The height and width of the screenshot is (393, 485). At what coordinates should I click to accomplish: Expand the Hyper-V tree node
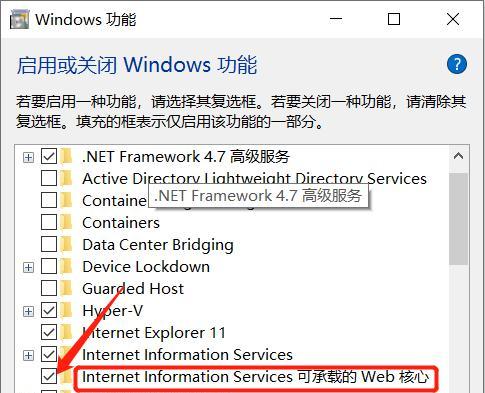pyautogui.click(x=28, y=311)
